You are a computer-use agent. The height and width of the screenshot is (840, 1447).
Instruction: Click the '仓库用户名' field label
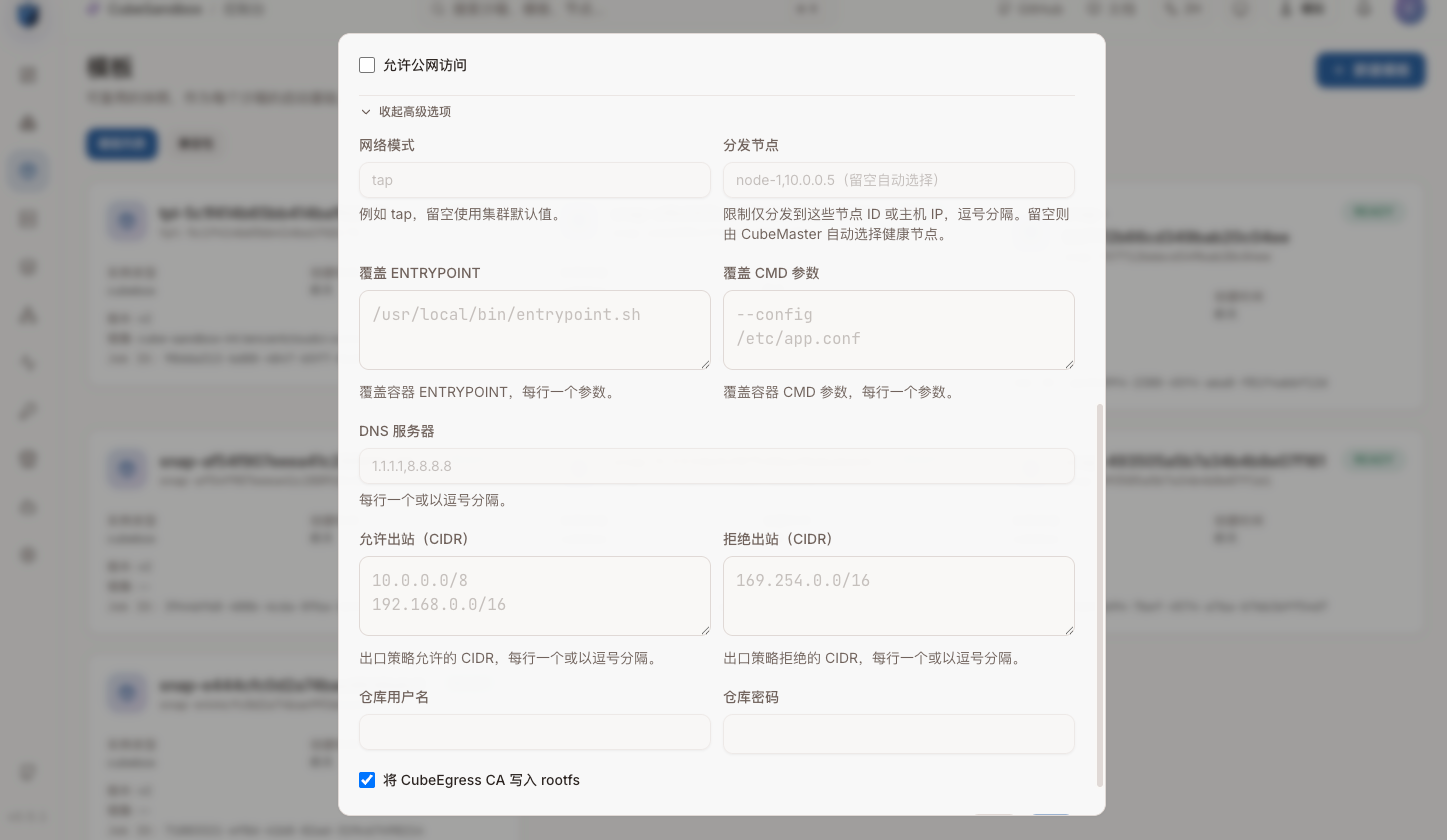[394, 697]
